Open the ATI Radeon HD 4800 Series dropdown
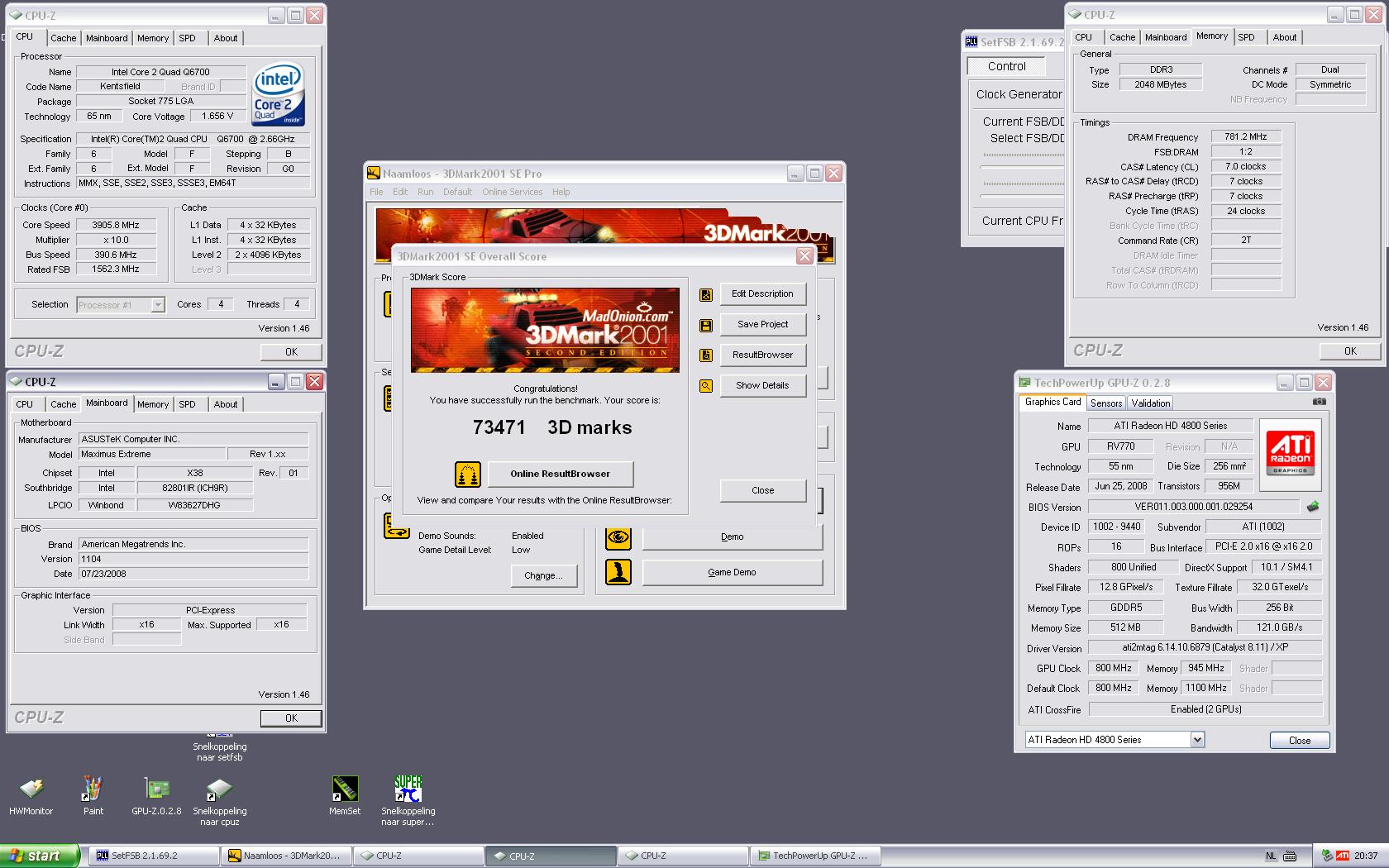 click(1197, 740)
